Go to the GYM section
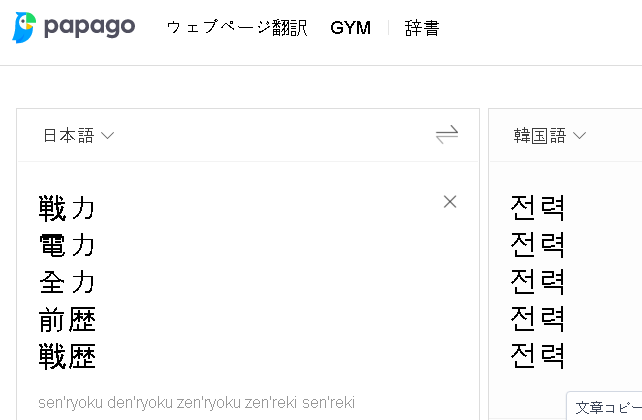 (350, 28)
